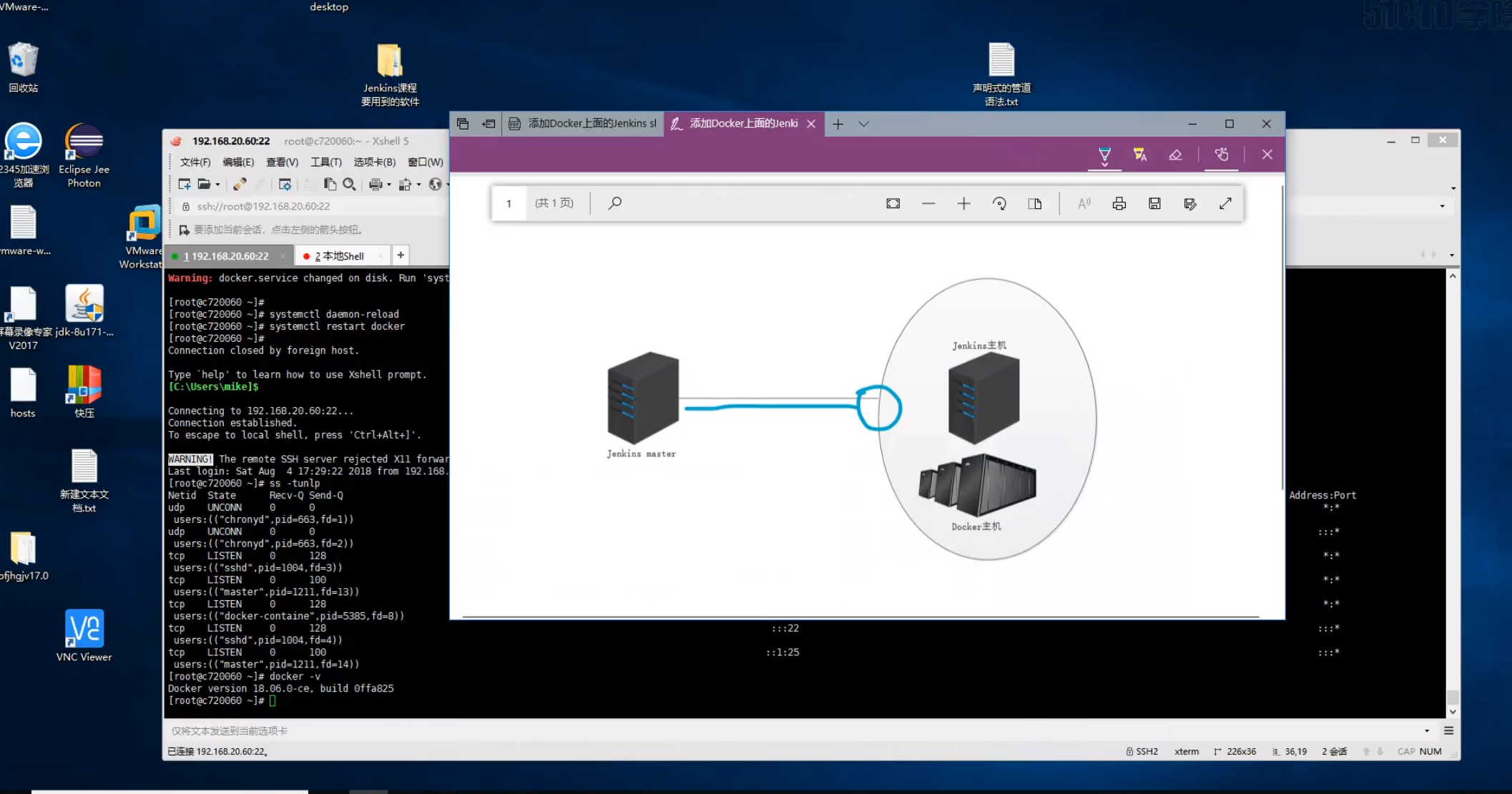
Task: Click the Save As icon with pencil
Action: click(1190, 204)
